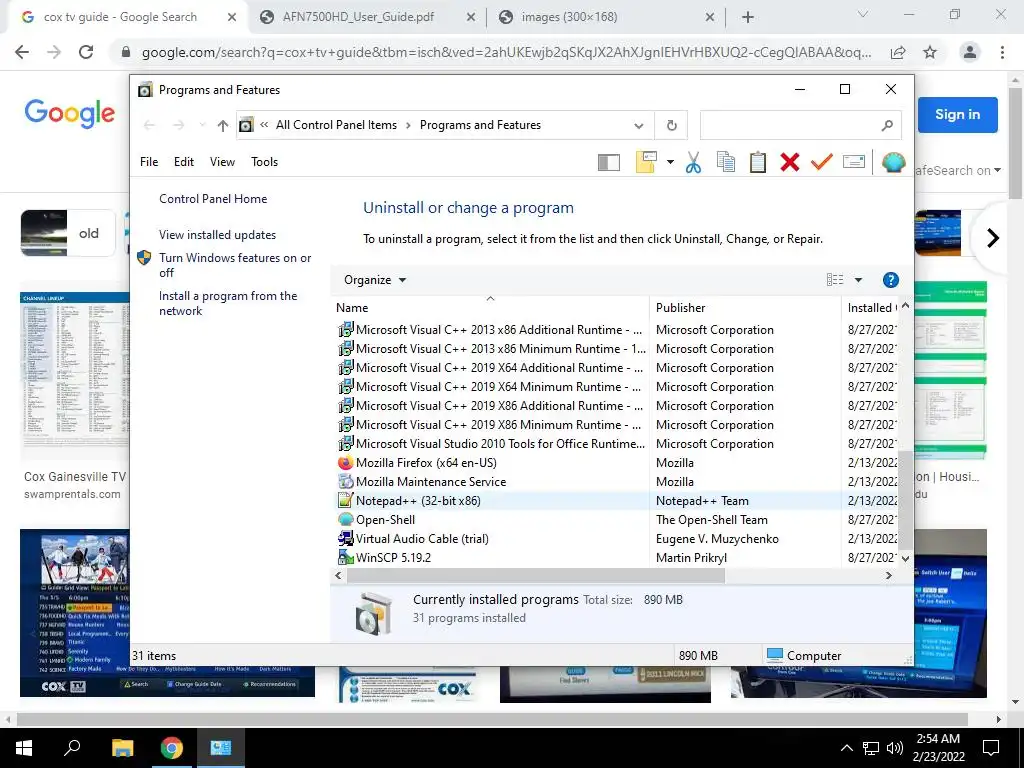
Task: Sort by the Publisher column header
Action: 744,308
